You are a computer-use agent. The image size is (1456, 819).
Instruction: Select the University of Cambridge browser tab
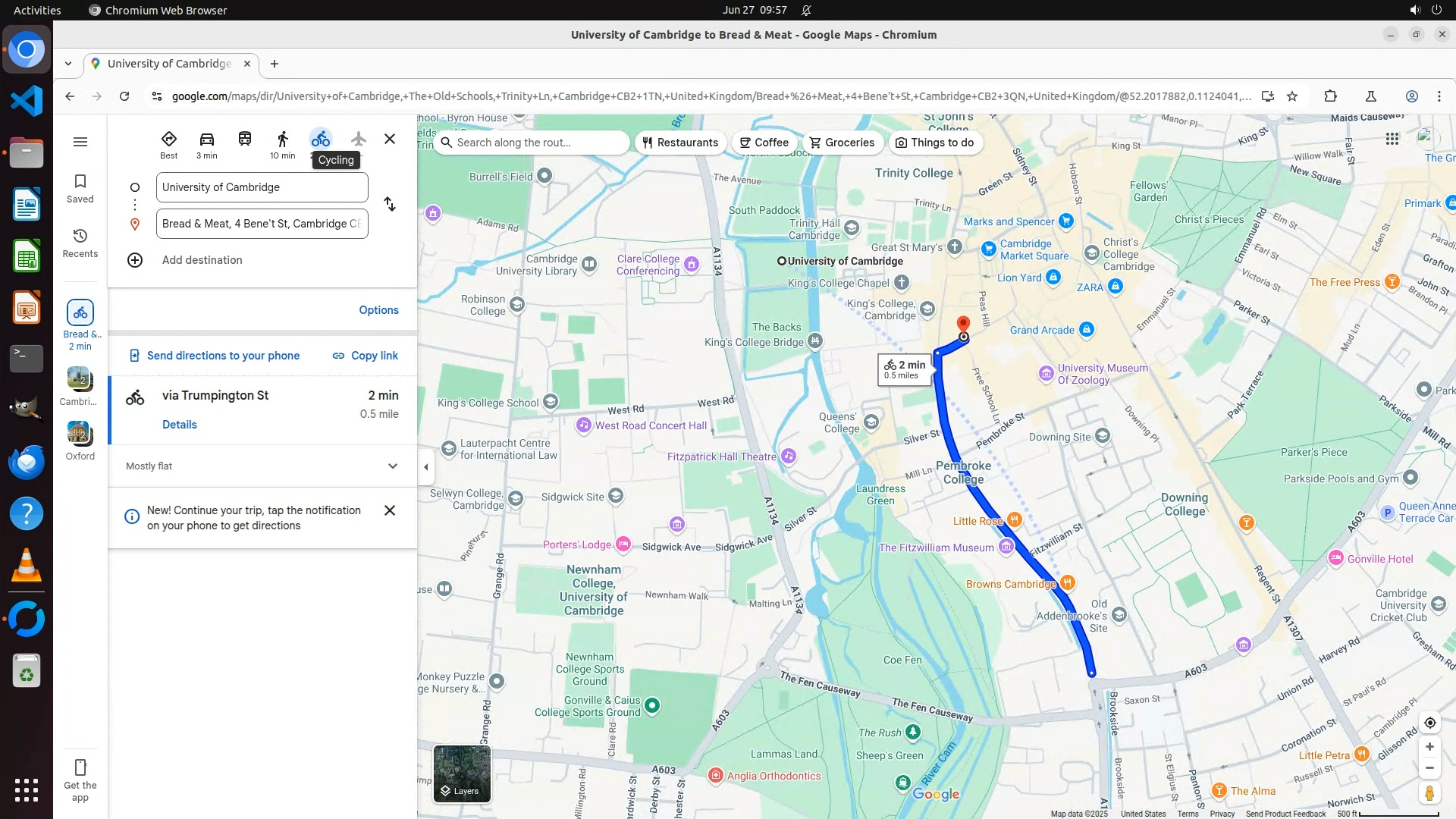click(x=170, y=64)
